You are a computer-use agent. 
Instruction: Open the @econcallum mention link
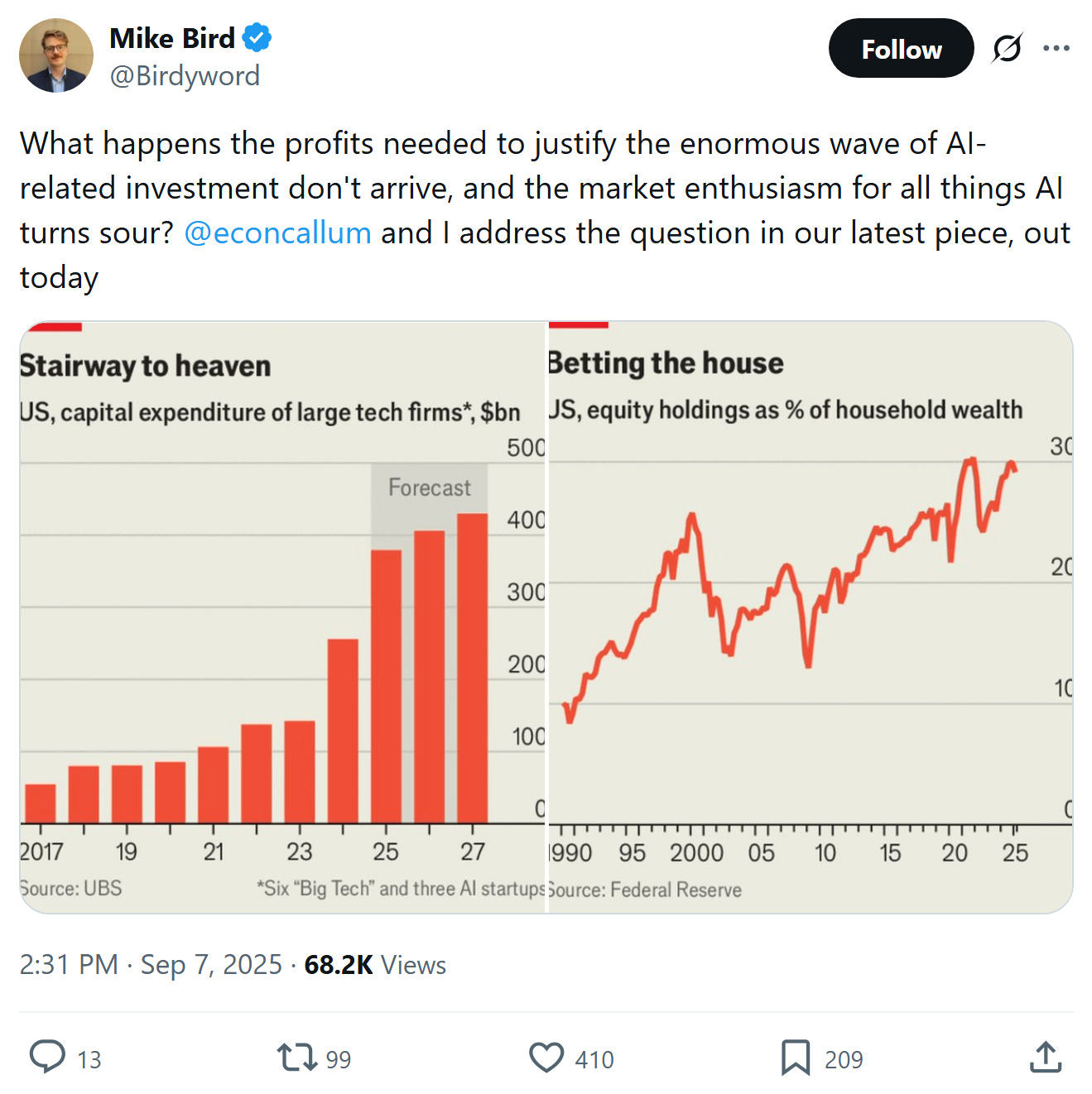pyautogui.click(x=277, y=233)
